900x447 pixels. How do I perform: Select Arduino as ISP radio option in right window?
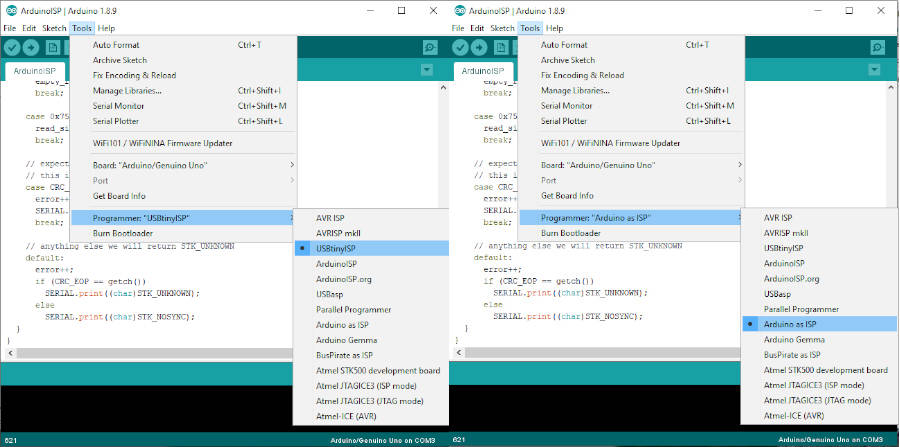(819, 324)
